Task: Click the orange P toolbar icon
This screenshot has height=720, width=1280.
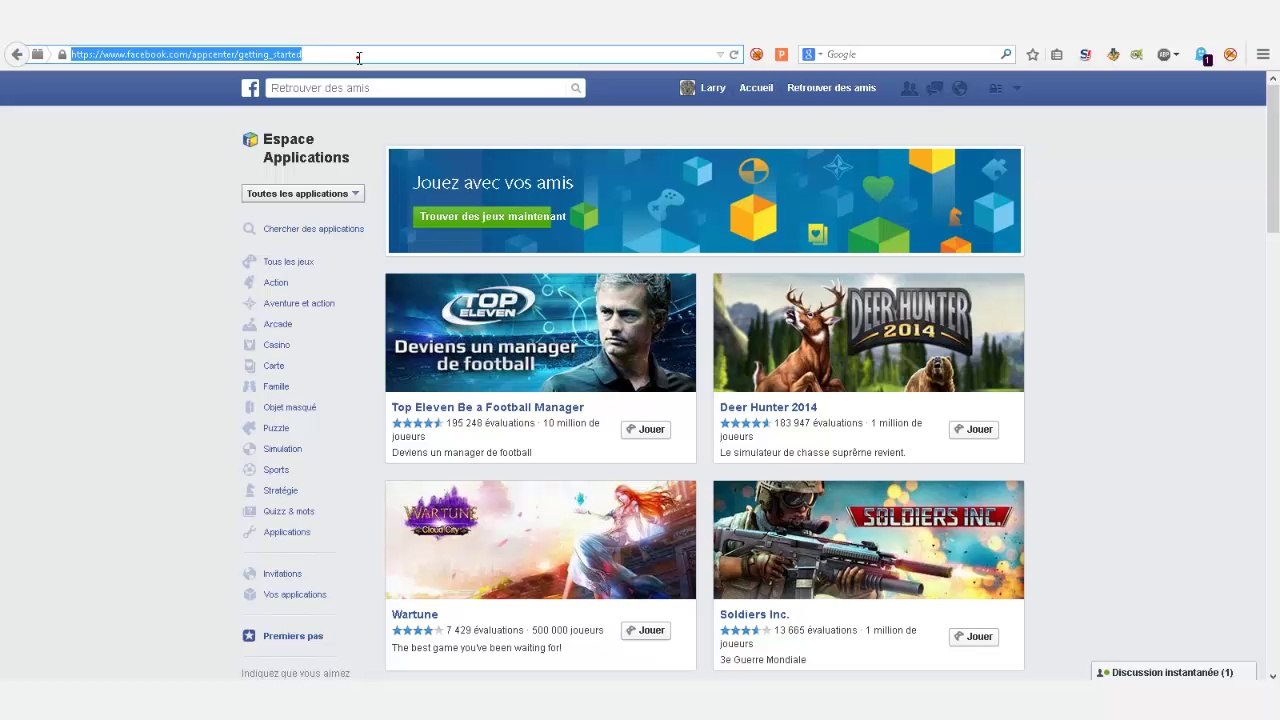Action: coord(781,55)
